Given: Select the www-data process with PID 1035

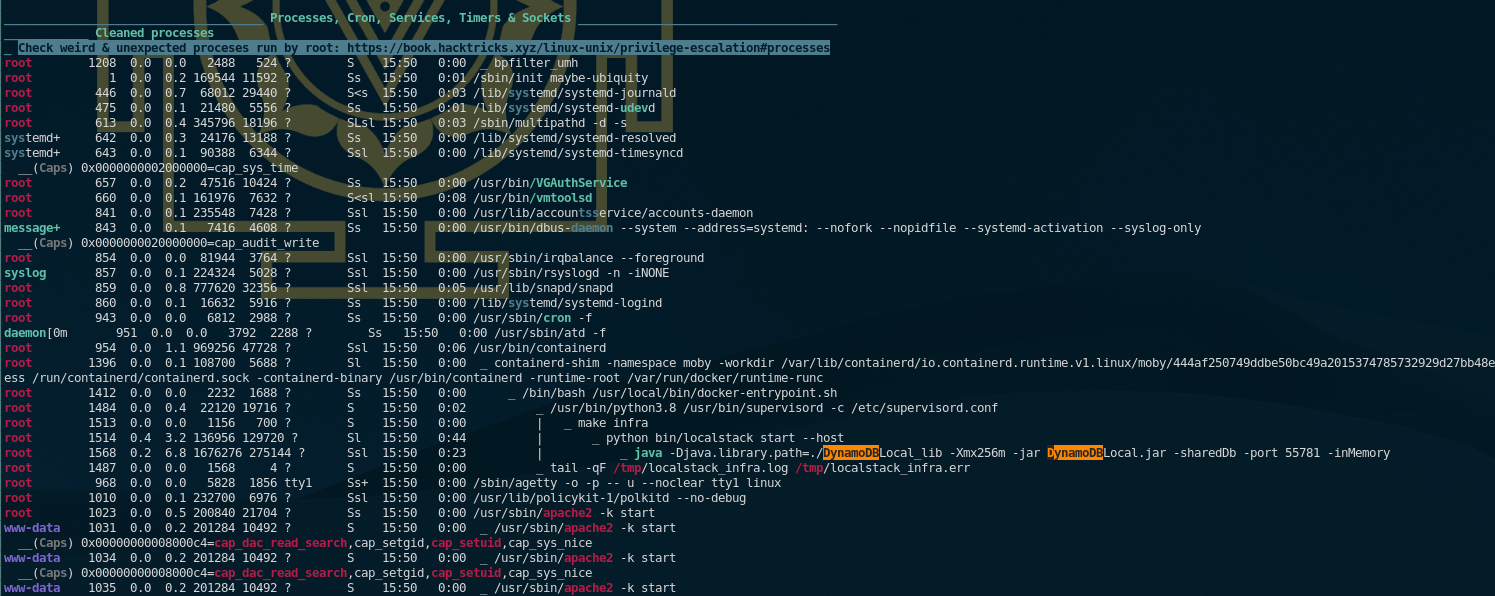Looking at the screenshot, I should [340, 588].
